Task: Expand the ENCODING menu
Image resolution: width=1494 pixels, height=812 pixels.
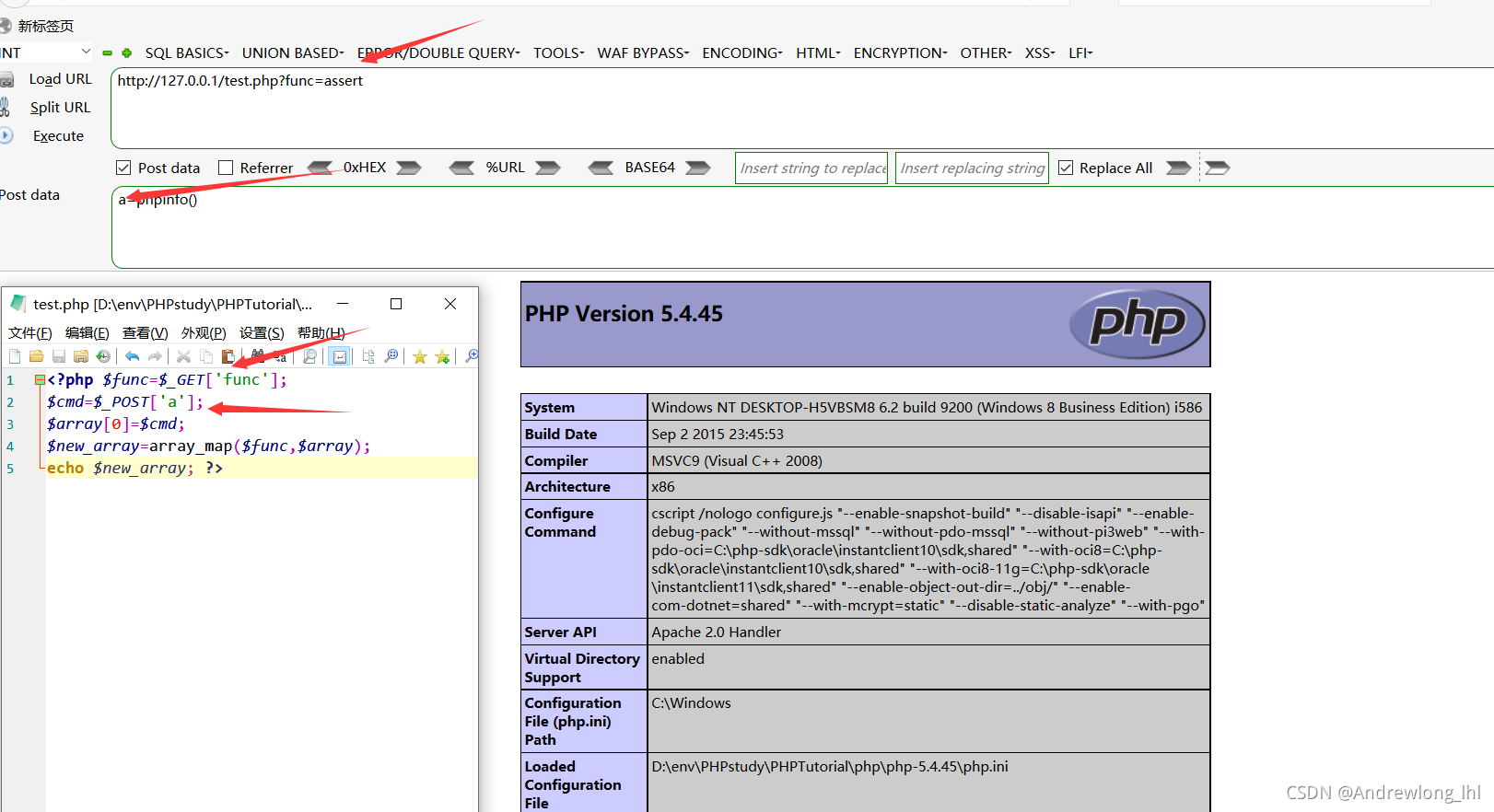Action: [x=742, y=53]
